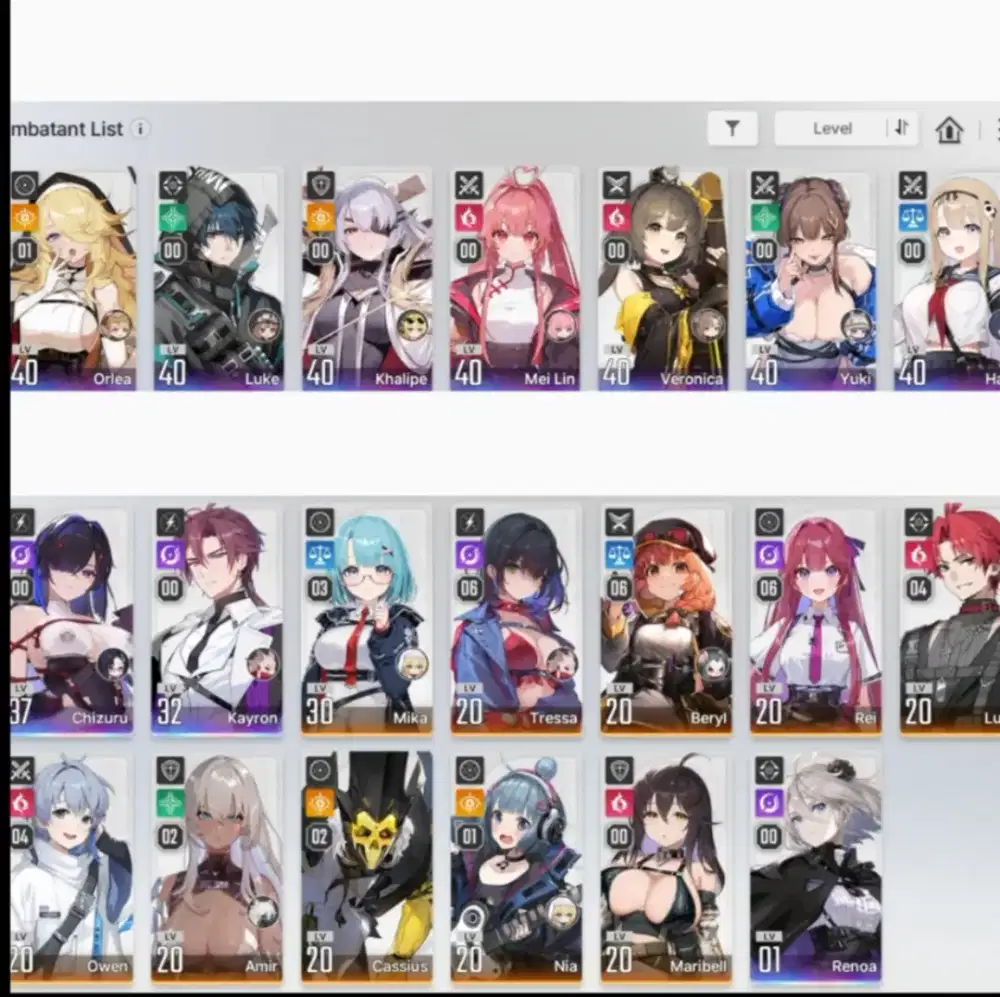Click the red flame icon on Maribell's card
Image resolution: width=1000 pixels, height=997 pixels.
click(x=619, y=802)
